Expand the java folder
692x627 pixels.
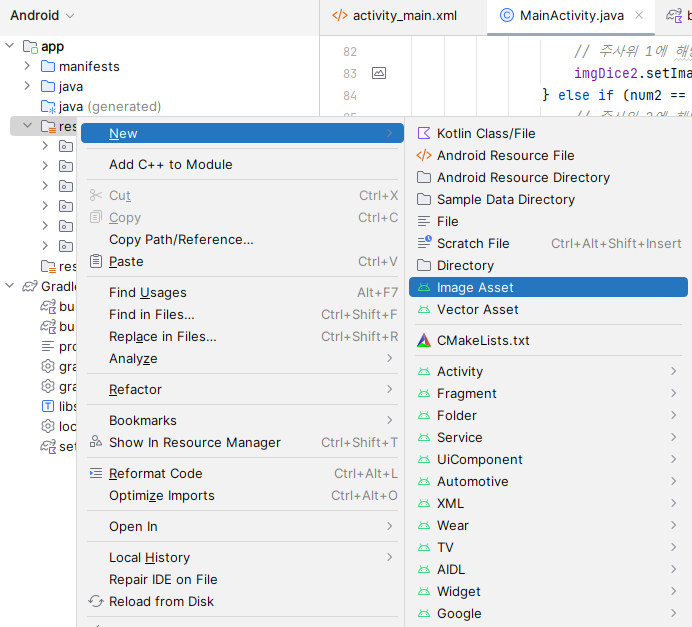(x=27, y=86)
